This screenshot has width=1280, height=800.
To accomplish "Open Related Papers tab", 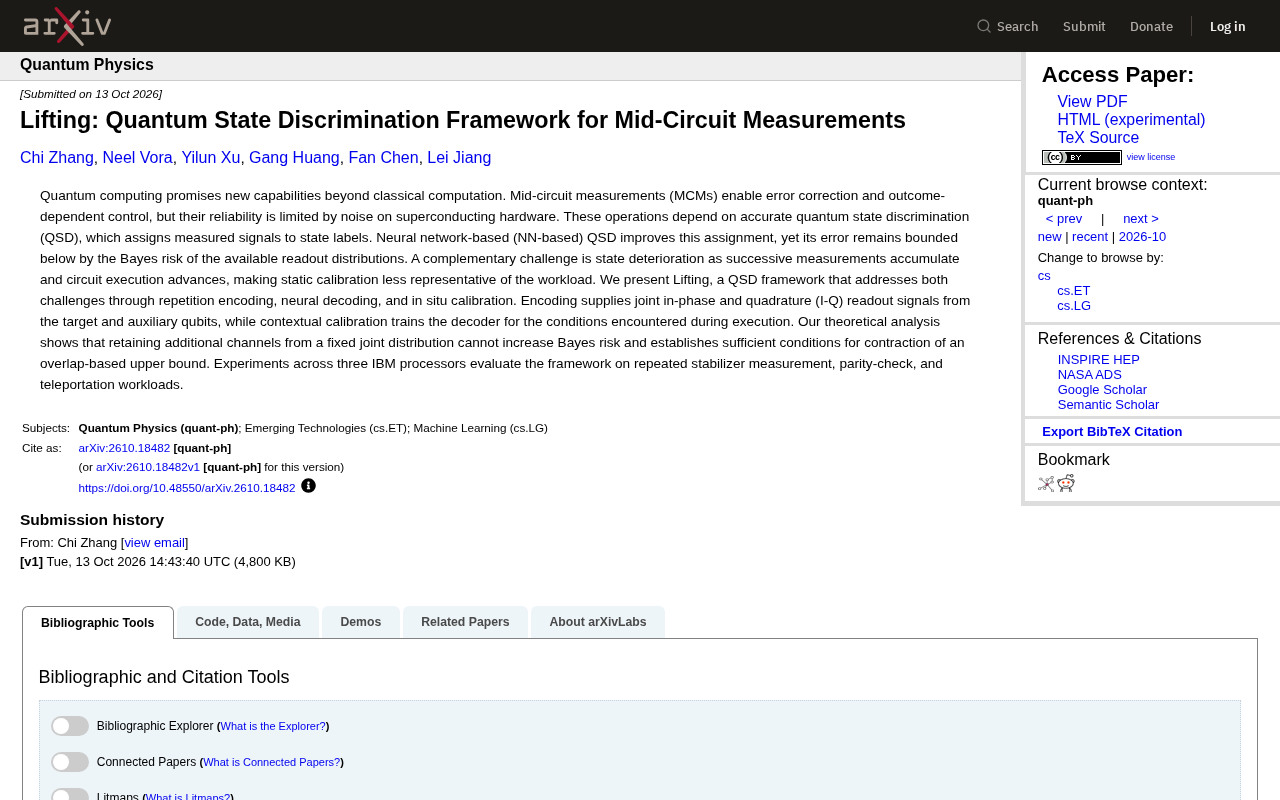I will point(465,622).
